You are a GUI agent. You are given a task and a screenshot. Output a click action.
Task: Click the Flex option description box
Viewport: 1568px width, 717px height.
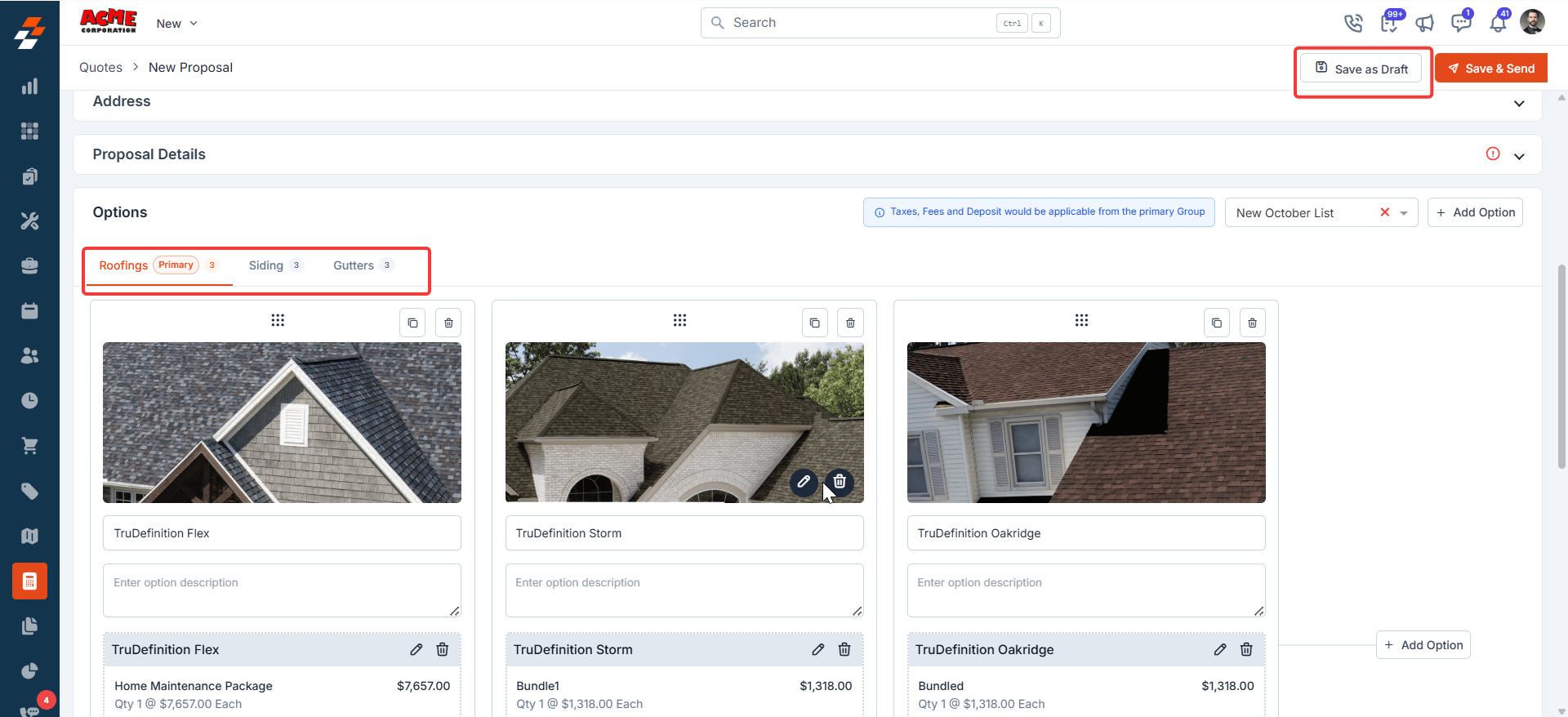click(282, 590)
